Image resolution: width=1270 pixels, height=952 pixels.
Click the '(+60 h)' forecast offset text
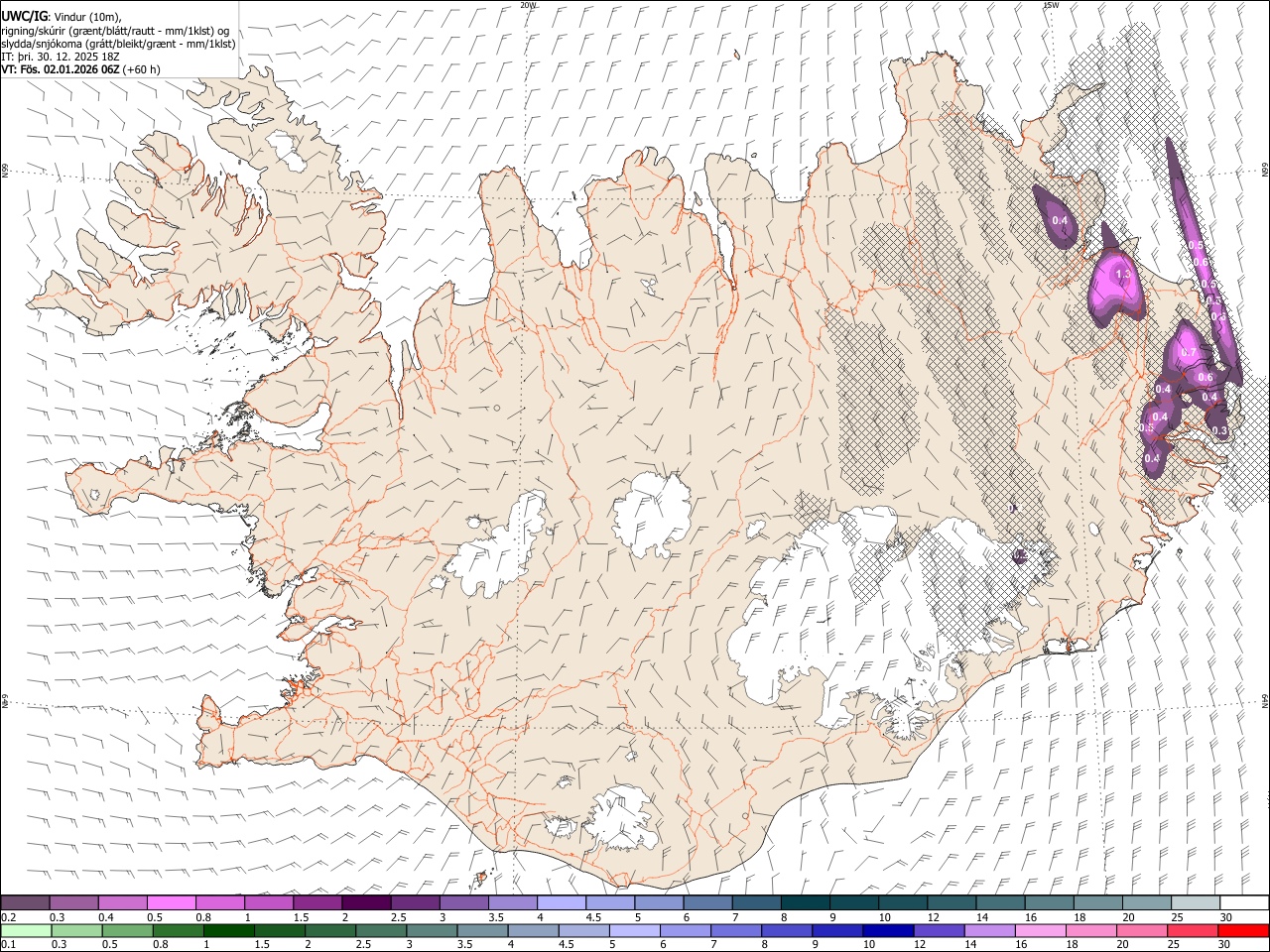[142, 69]
